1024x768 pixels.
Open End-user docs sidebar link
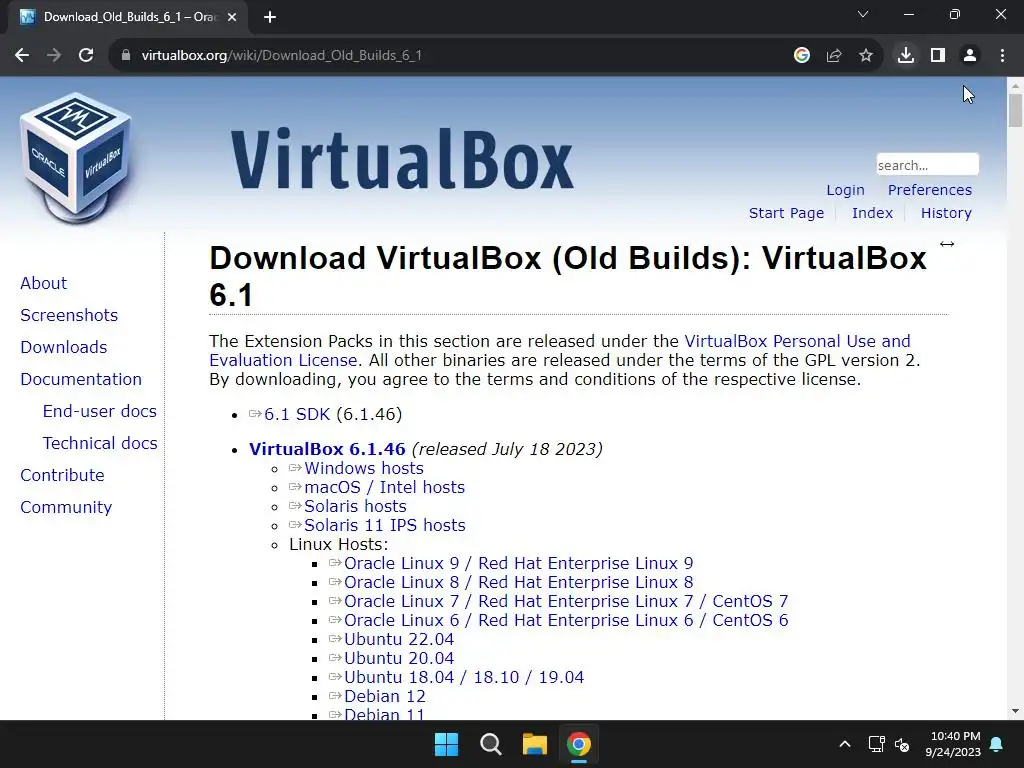point(99,411)
